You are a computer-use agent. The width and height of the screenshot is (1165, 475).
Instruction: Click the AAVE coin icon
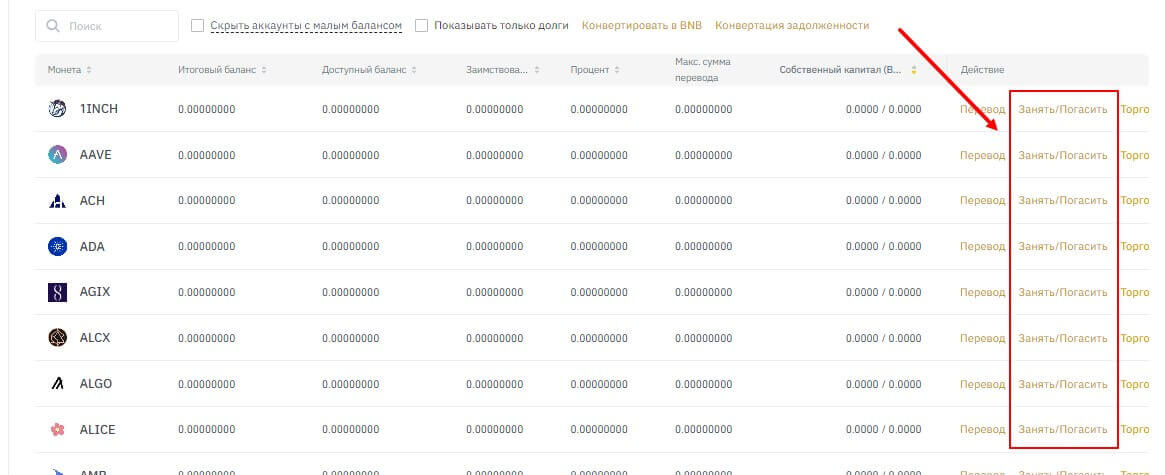pos(57,155)
